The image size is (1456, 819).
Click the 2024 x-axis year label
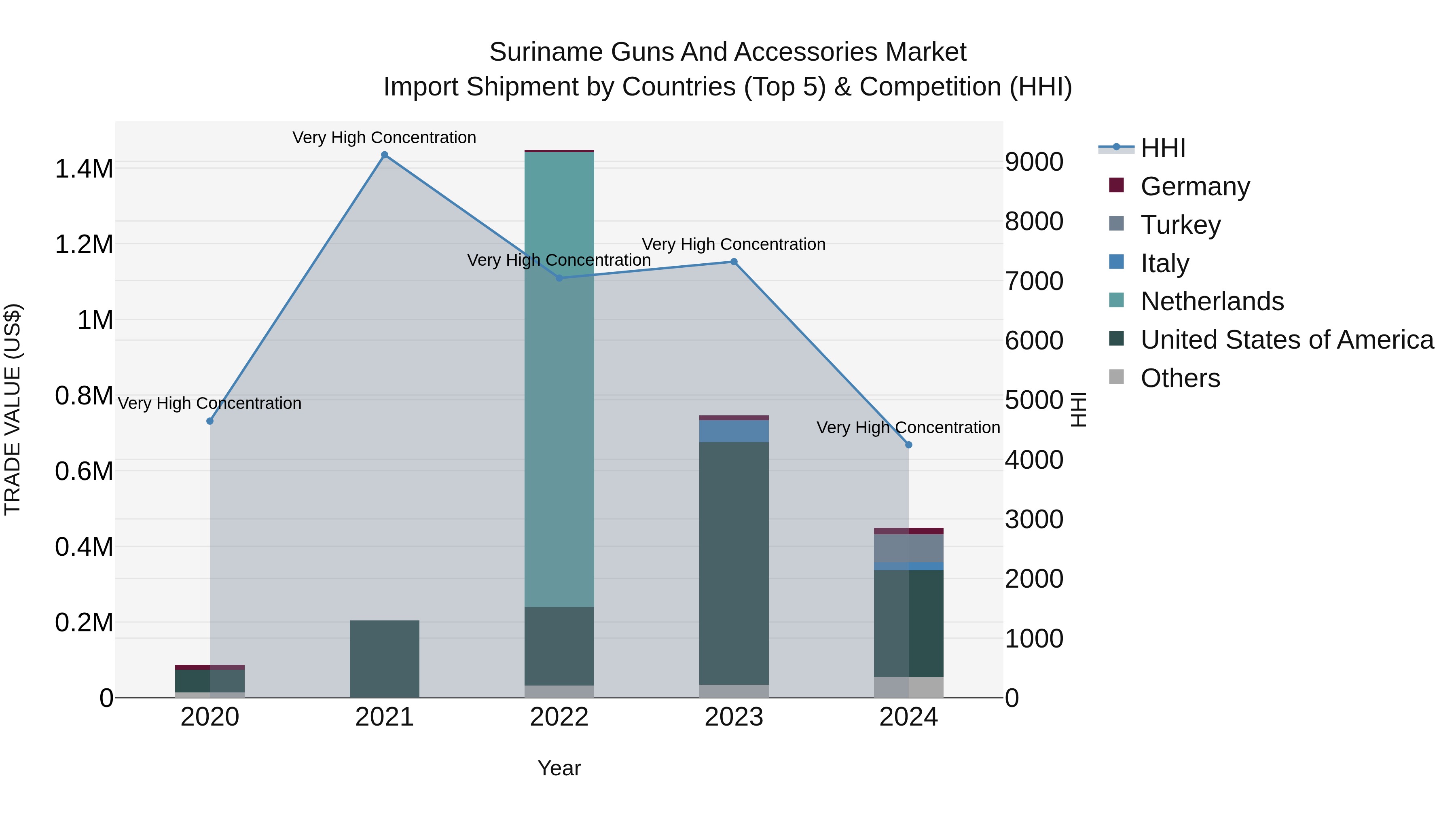[908, 717]
